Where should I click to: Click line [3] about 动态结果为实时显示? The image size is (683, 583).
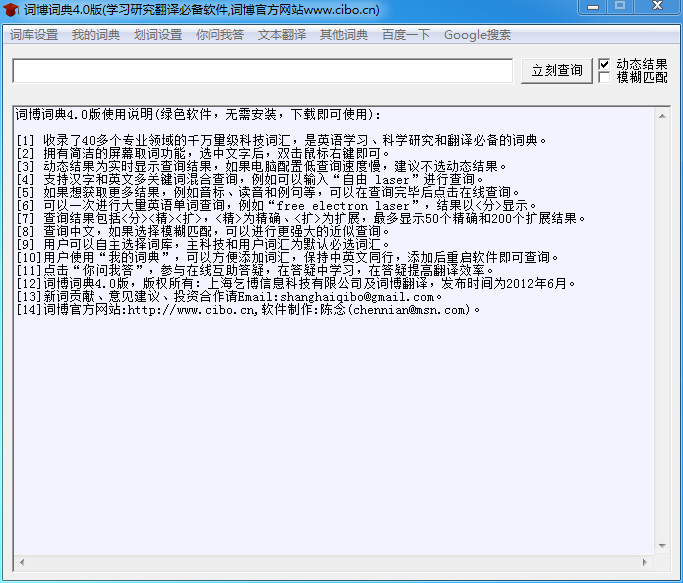pyautogui.click(x=261, y=166)
